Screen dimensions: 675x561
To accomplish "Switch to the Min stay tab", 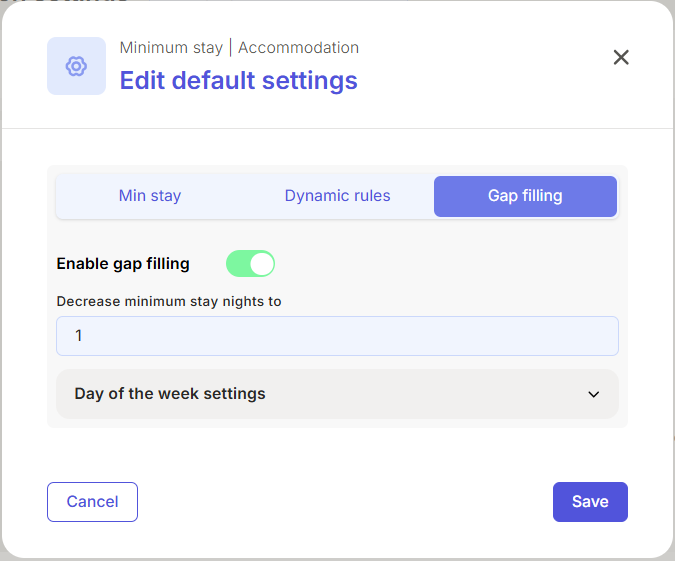I will point(150,196).
